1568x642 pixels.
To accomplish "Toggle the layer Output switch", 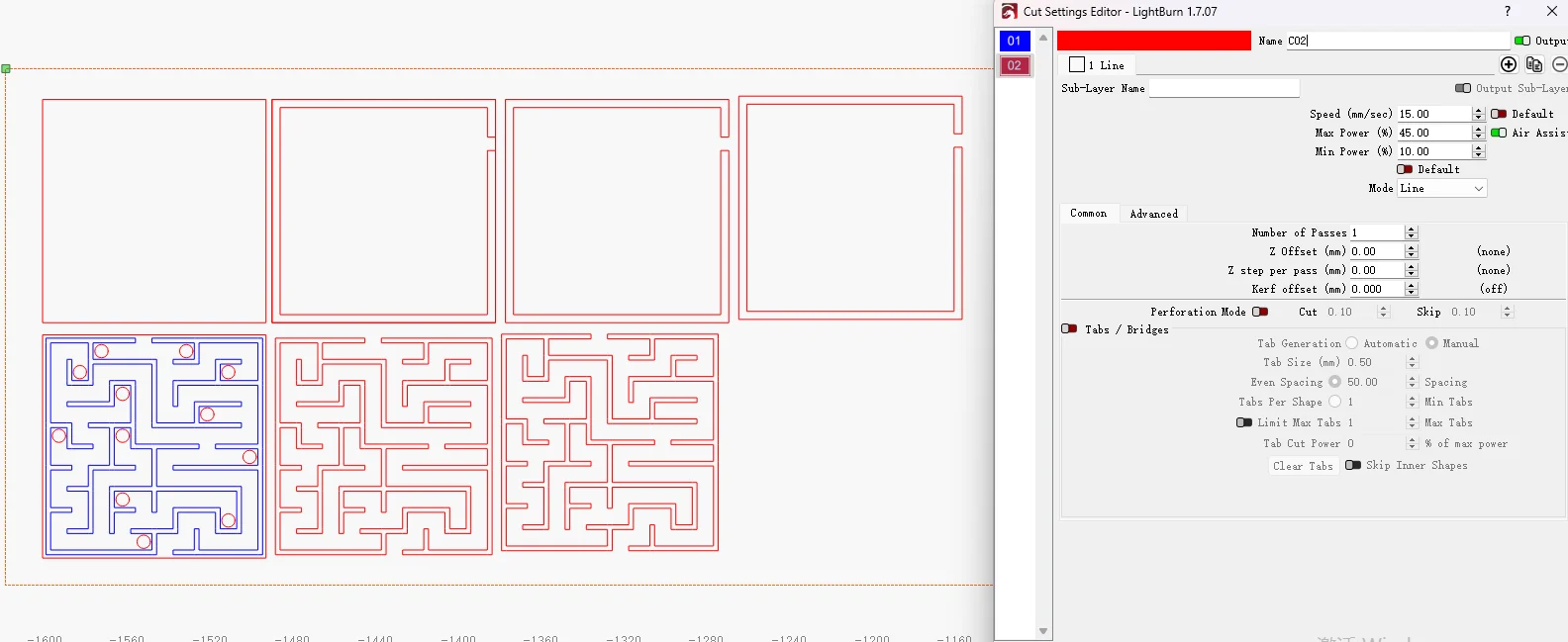I will coord(1522,41).
